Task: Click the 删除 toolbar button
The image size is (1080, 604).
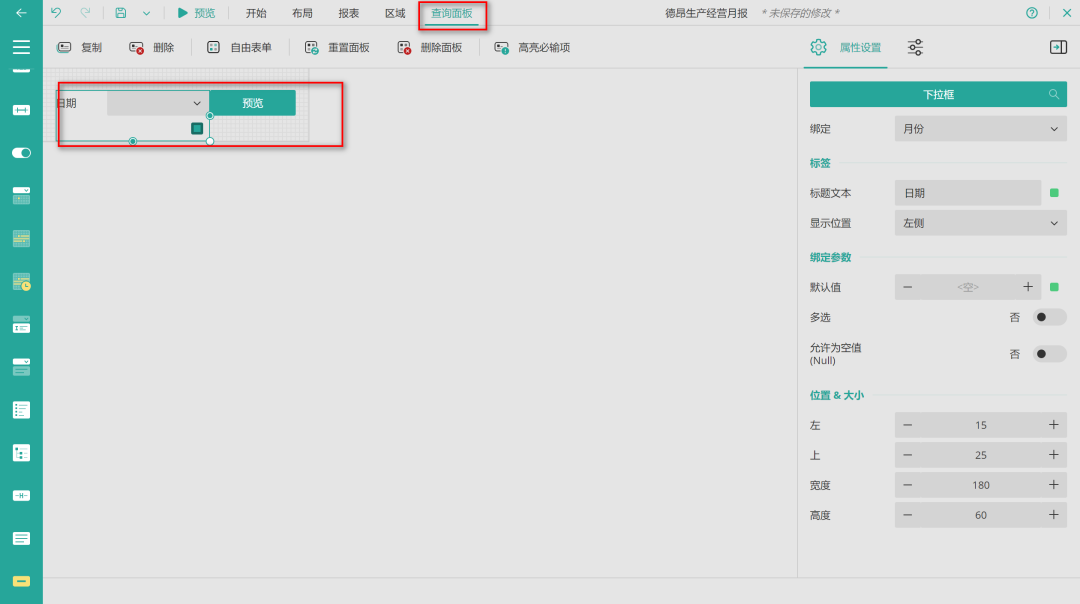Action: coord(152,48)
